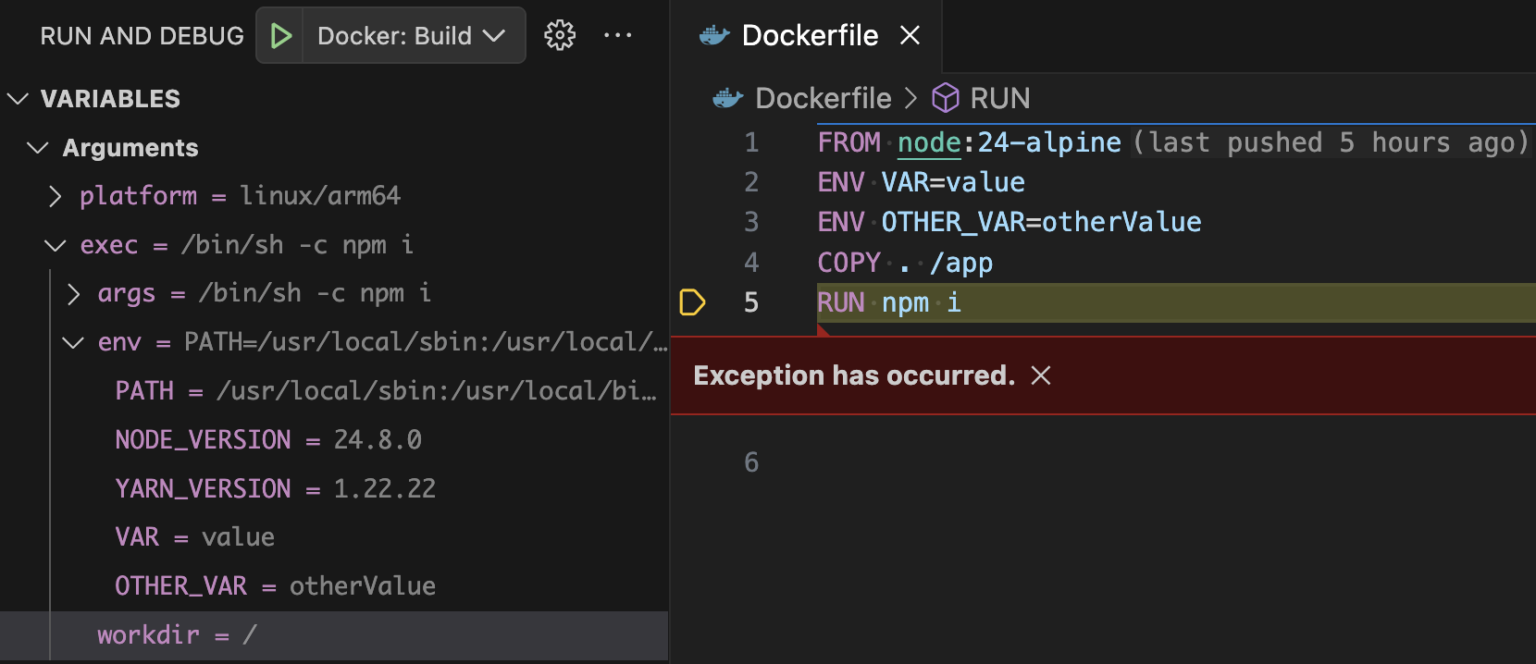Viewport: 1536px width, 664px height.
Task: Switch to the Dockerfile editor tab
Action: pos(810,34)
